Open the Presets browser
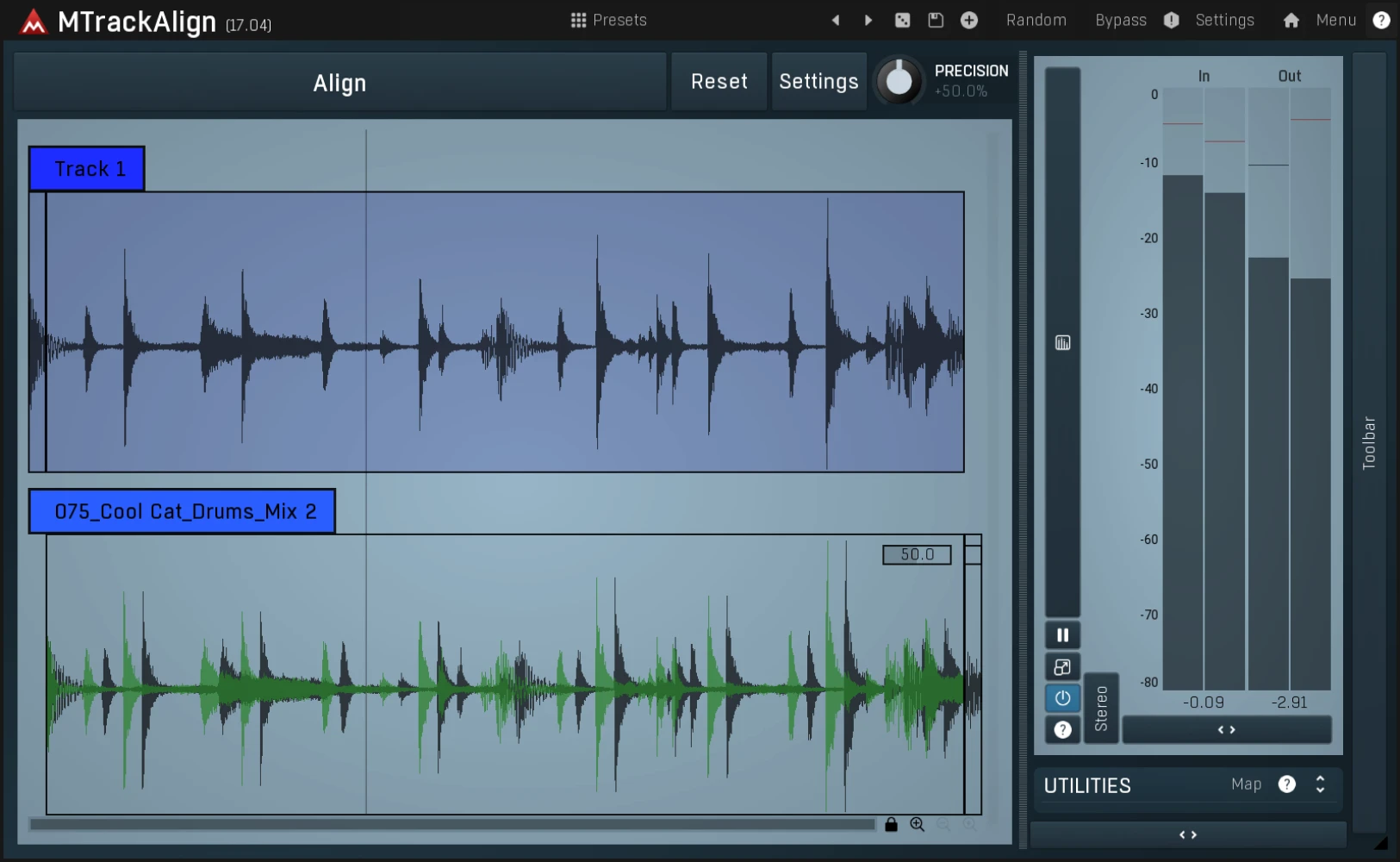 (609, 20)
